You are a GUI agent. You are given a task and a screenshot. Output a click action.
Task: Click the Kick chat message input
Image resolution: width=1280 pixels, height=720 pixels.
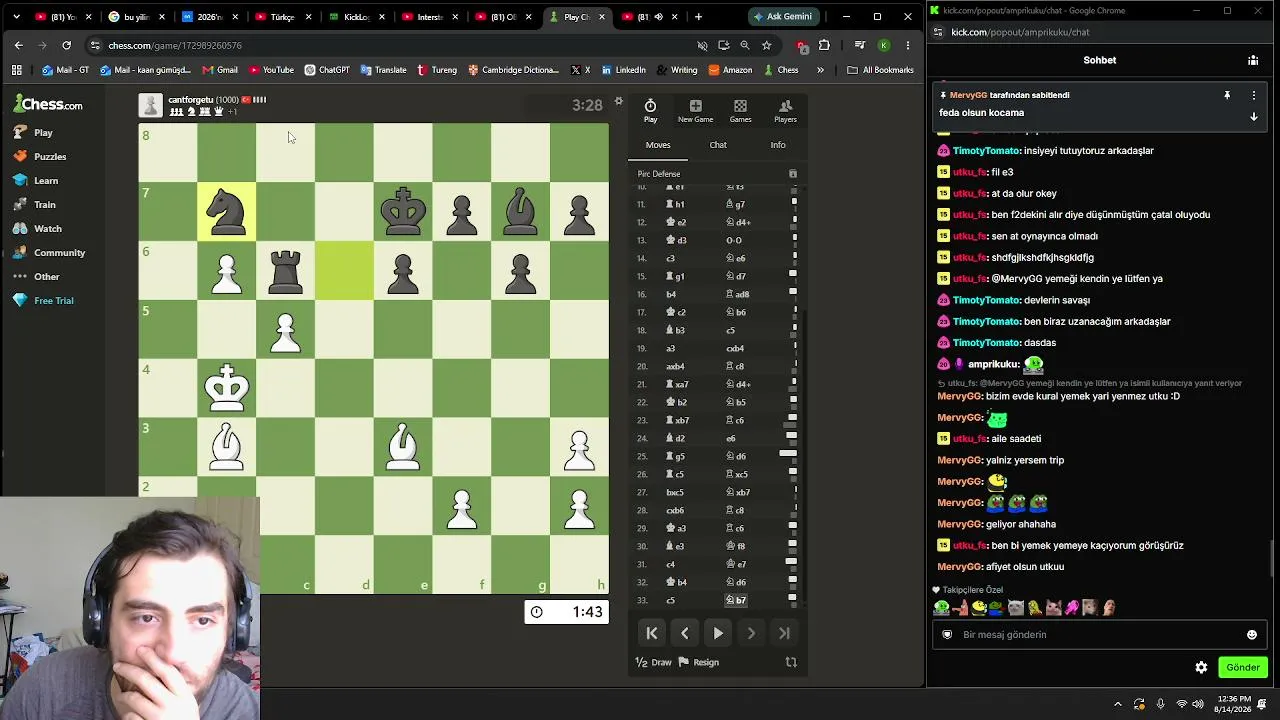(1098, 634)
